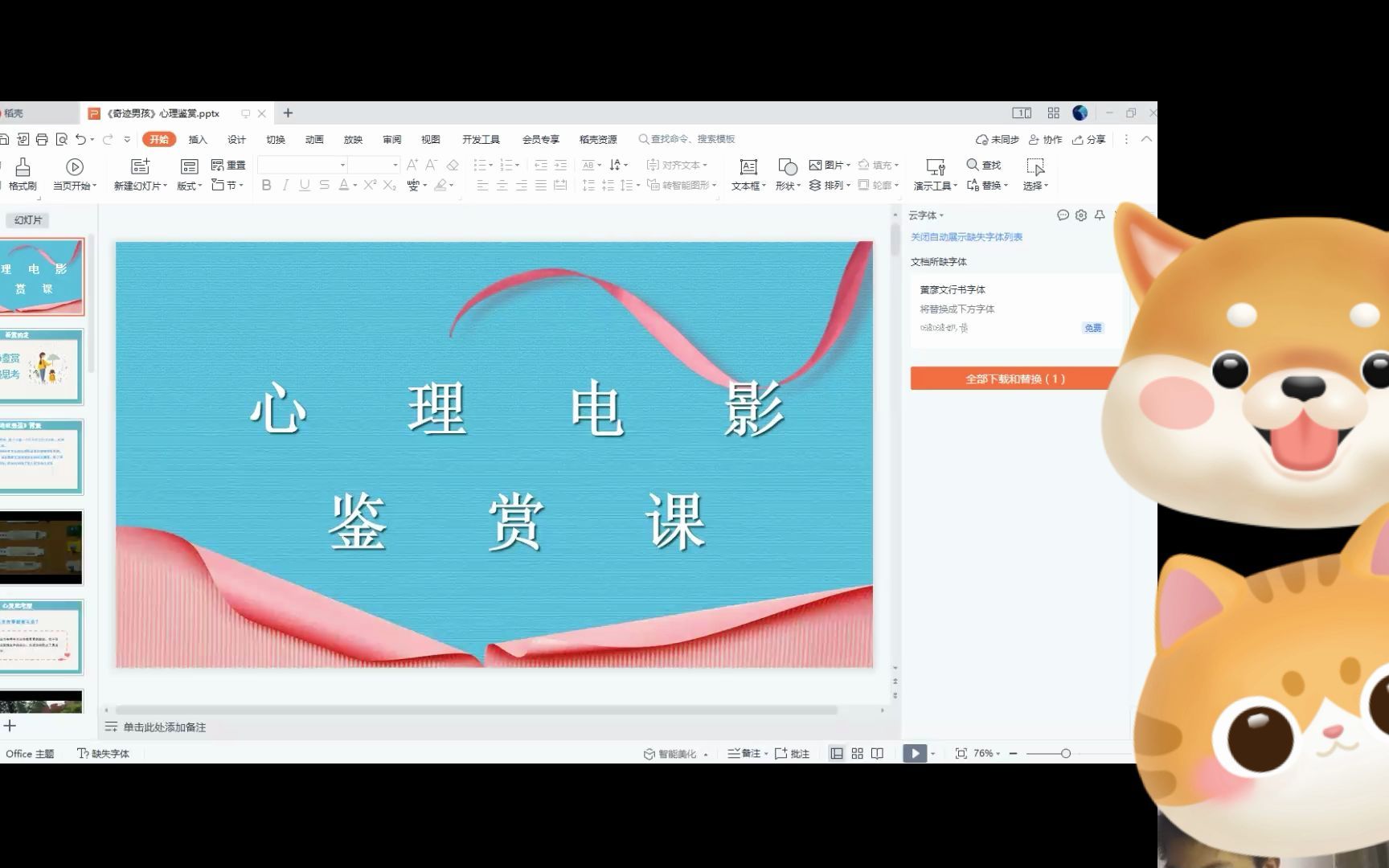Click the zoom slider handle
This screenshot has height=868, width=1389.
point(1066,753)
